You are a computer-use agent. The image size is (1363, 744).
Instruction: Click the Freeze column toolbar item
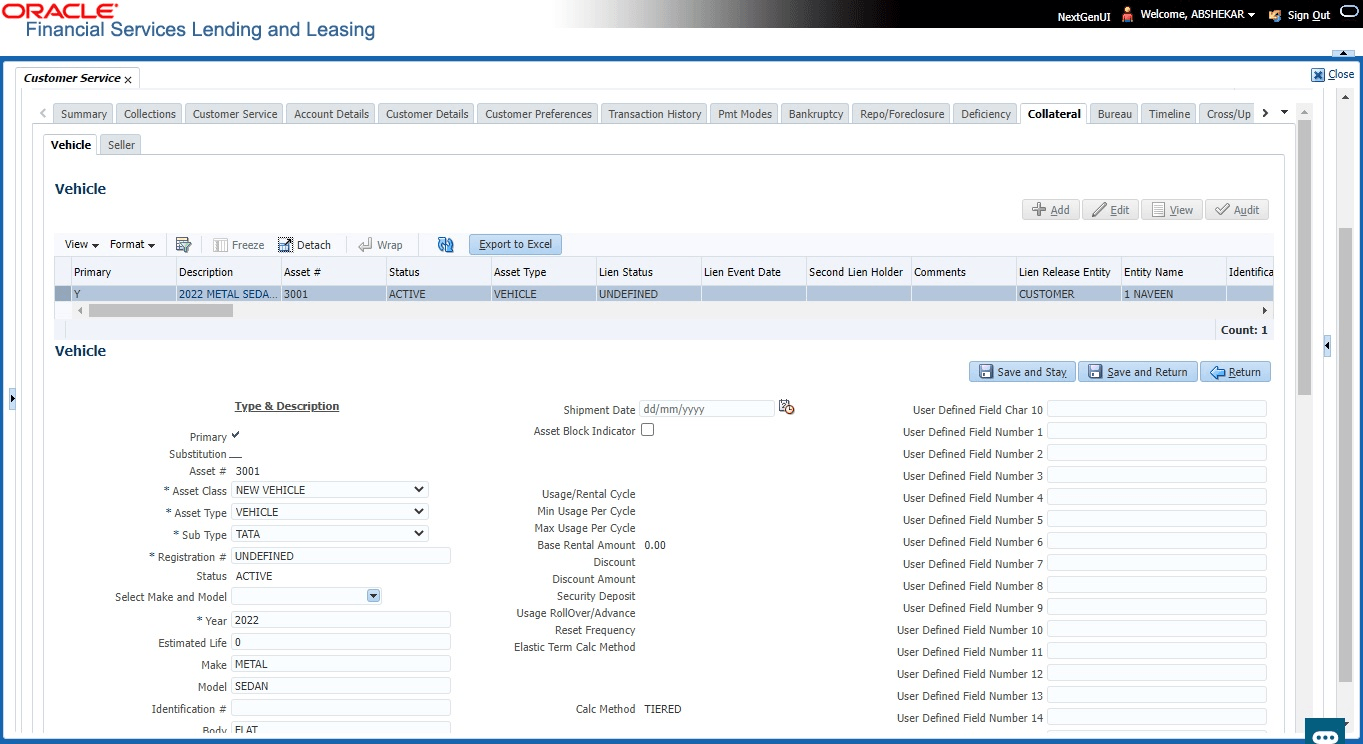pos(238,245)
